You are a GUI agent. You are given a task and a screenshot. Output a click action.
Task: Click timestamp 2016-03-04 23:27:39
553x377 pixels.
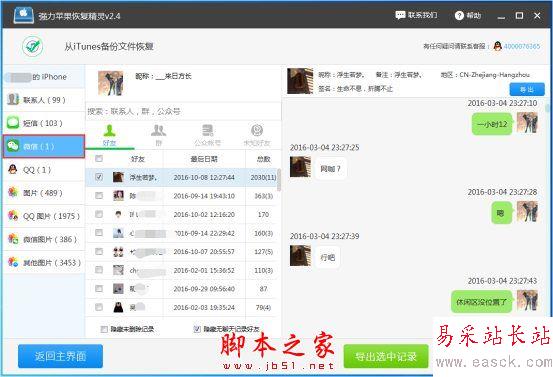[x=324, y=236]
